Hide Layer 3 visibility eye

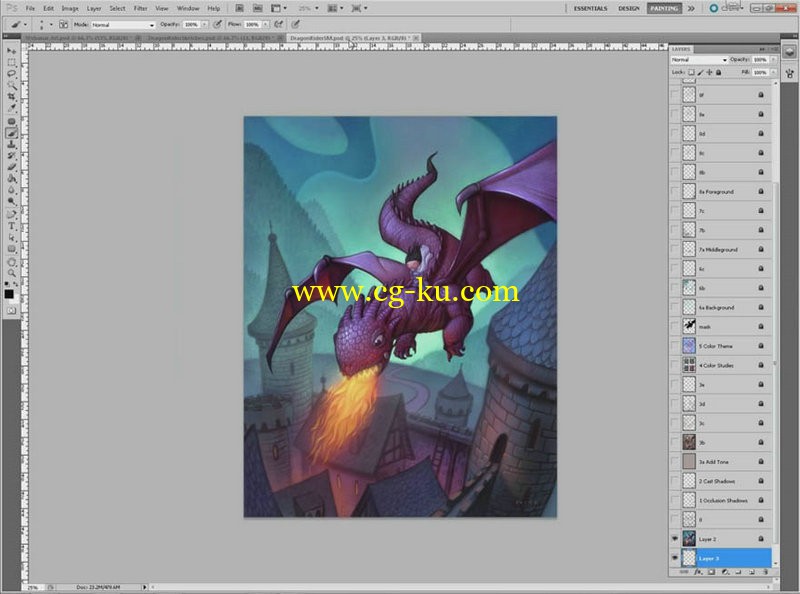tap(674, 558)
